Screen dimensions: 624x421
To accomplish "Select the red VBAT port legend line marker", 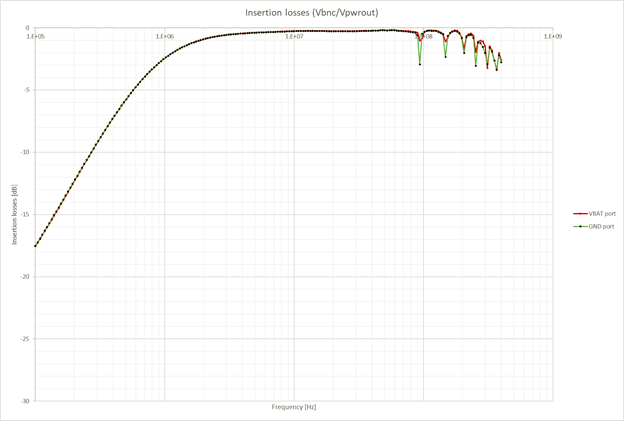I will pyautogui.click(x=580, y=214).
